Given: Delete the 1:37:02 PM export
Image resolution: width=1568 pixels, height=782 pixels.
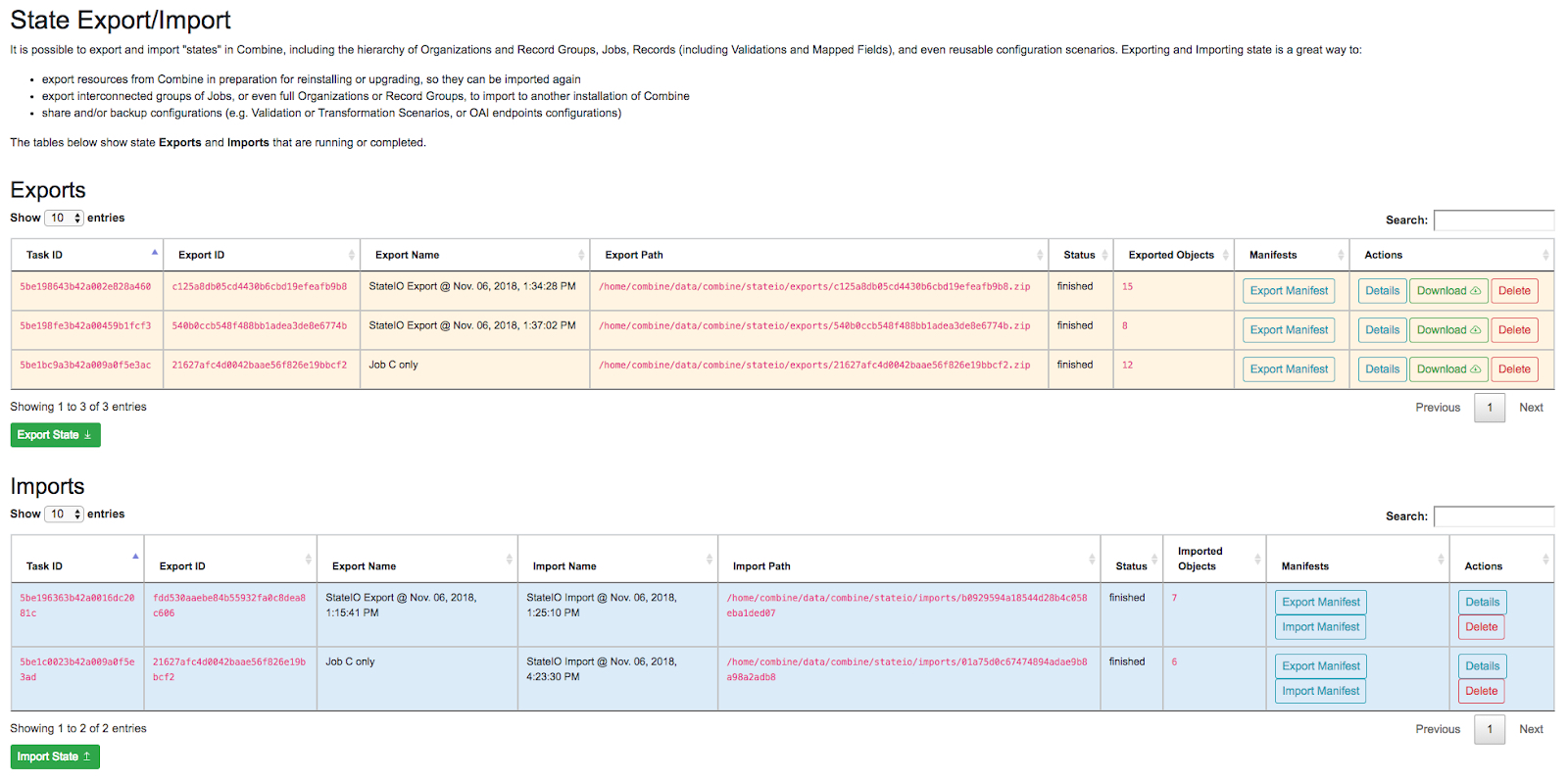Looking at the screenshot, I should coord(1514,330).
